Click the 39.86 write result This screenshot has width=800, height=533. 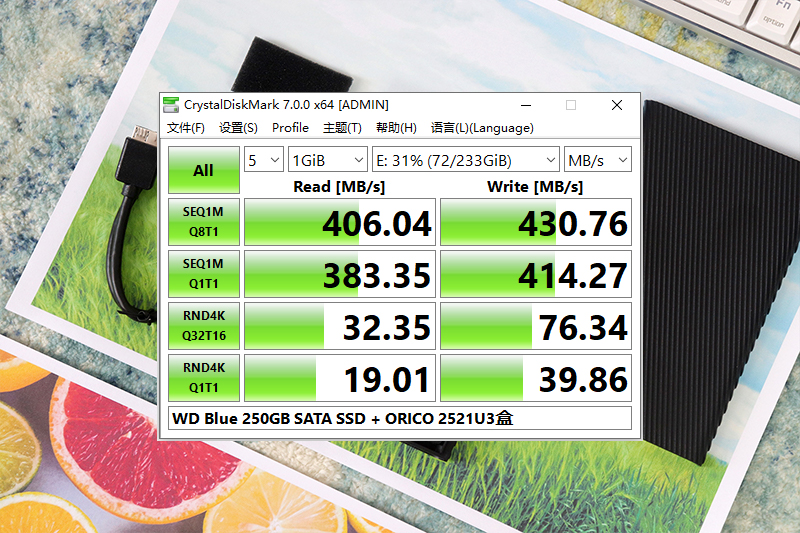(536, 378)
